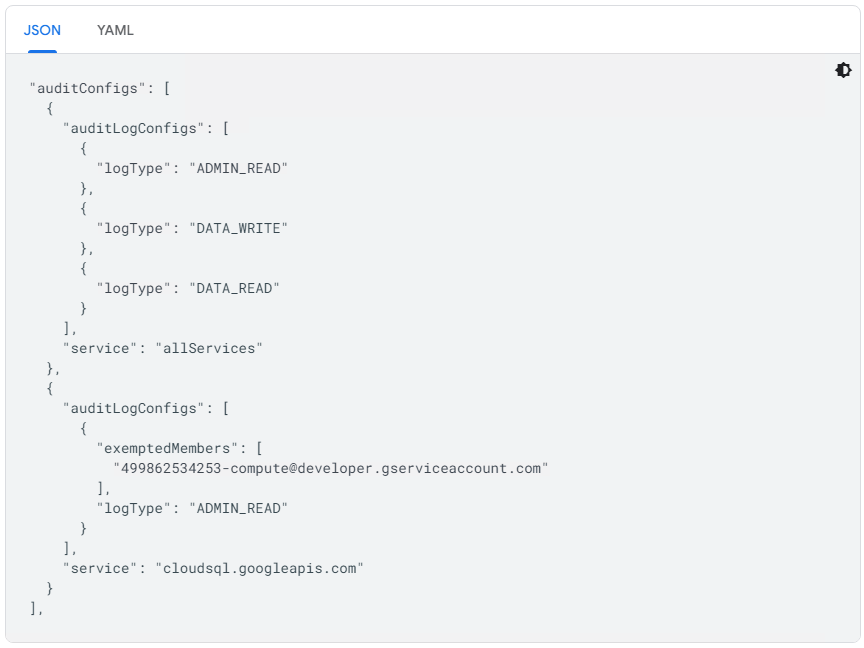The height and width of the screenshot is (648, 864).
Task: Click the "DATA_READ" log type value
Action: pos(234,288)
